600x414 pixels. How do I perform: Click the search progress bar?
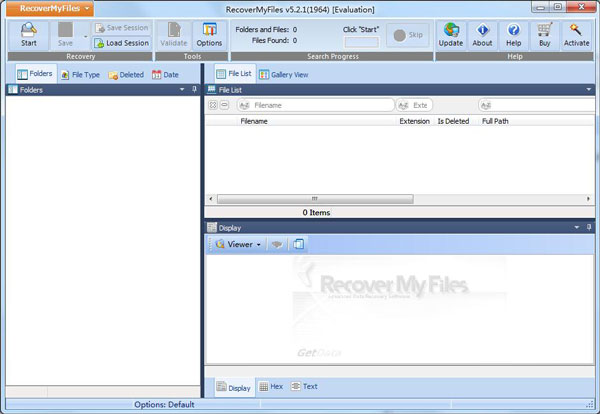pyautogui.click(x=362, y=42)
